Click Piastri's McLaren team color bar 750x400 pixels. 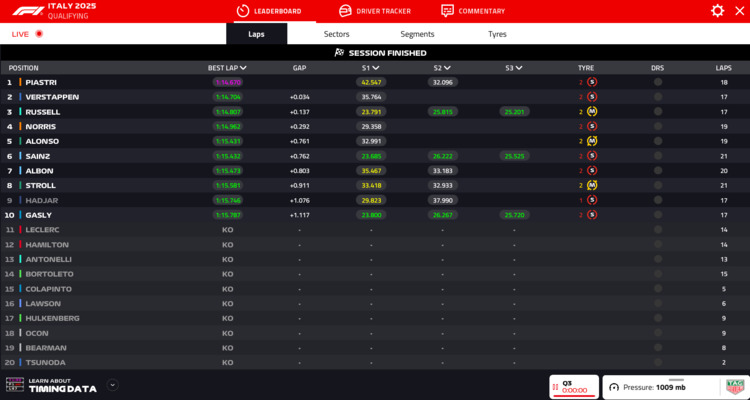(x=20, y=82)
